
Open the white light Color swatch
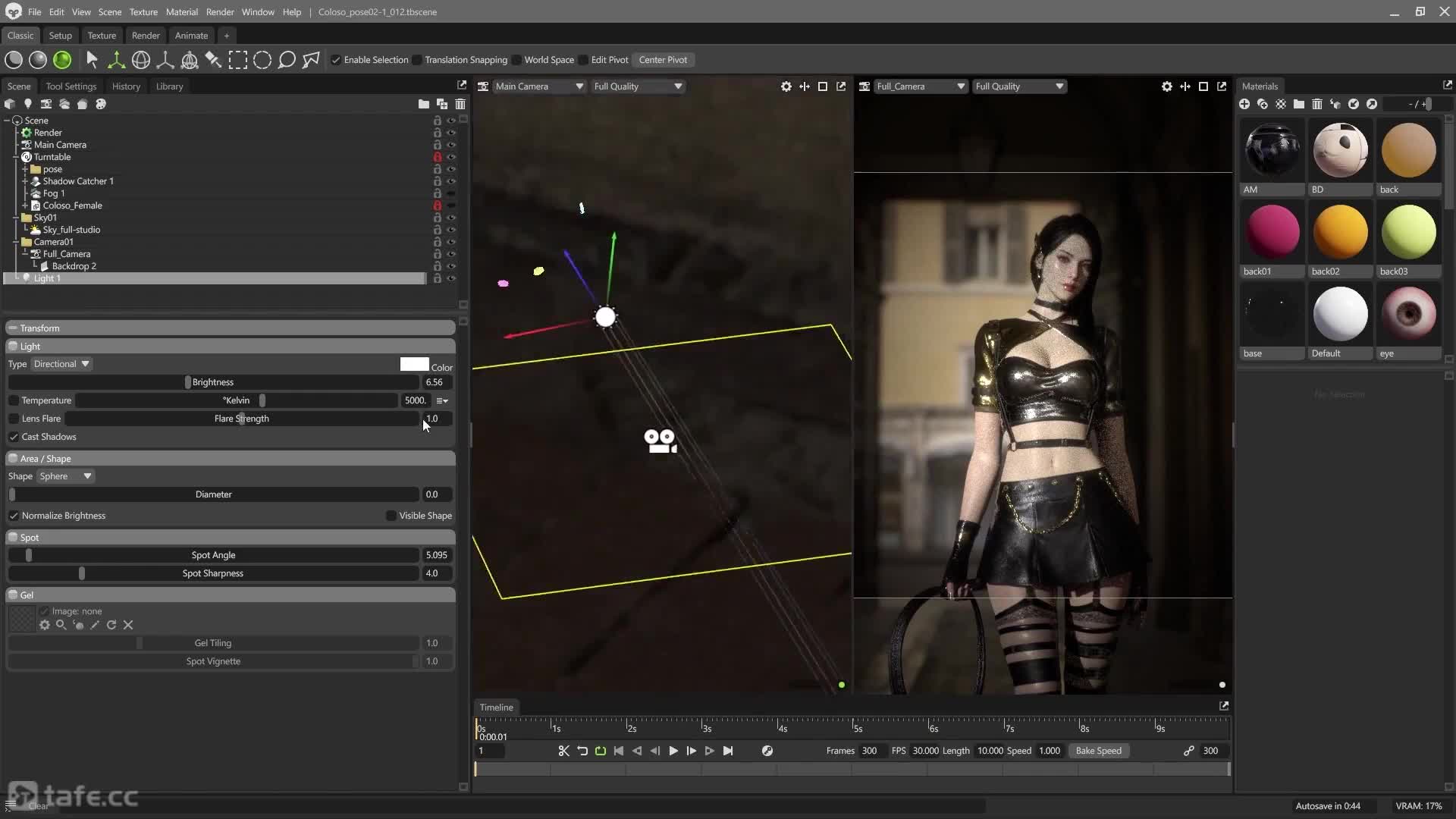coord(414,365)
